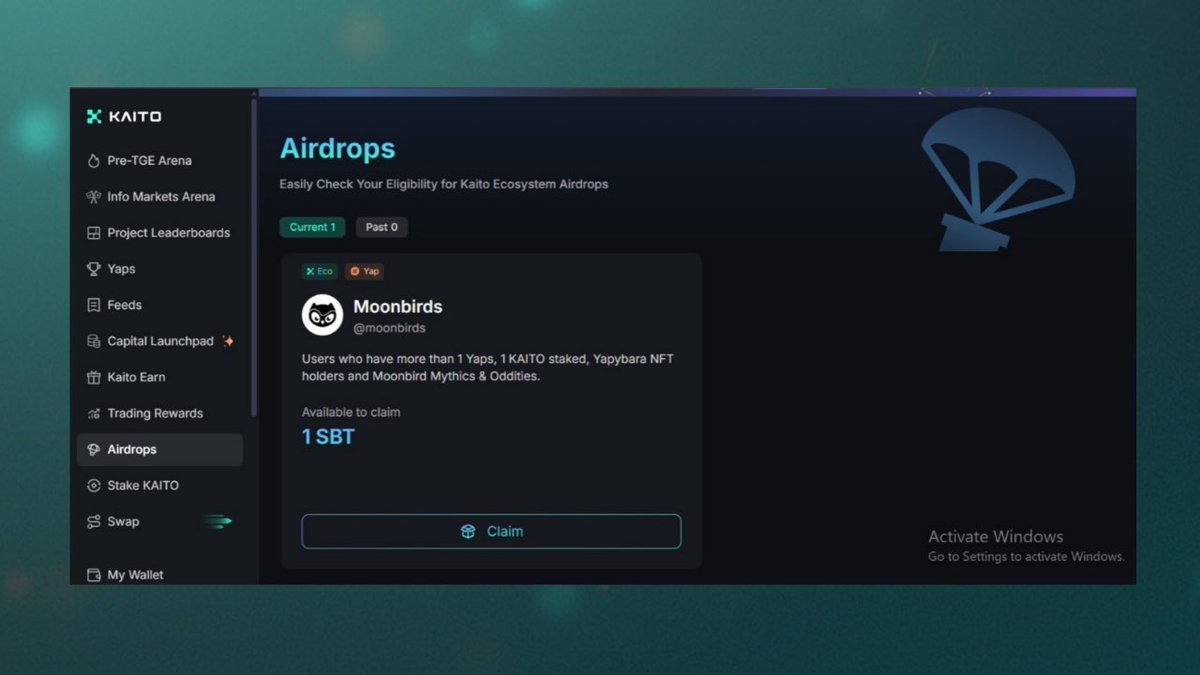
Task: Click the sparkle badge beside Capital Launchpad
Action: 228,341
